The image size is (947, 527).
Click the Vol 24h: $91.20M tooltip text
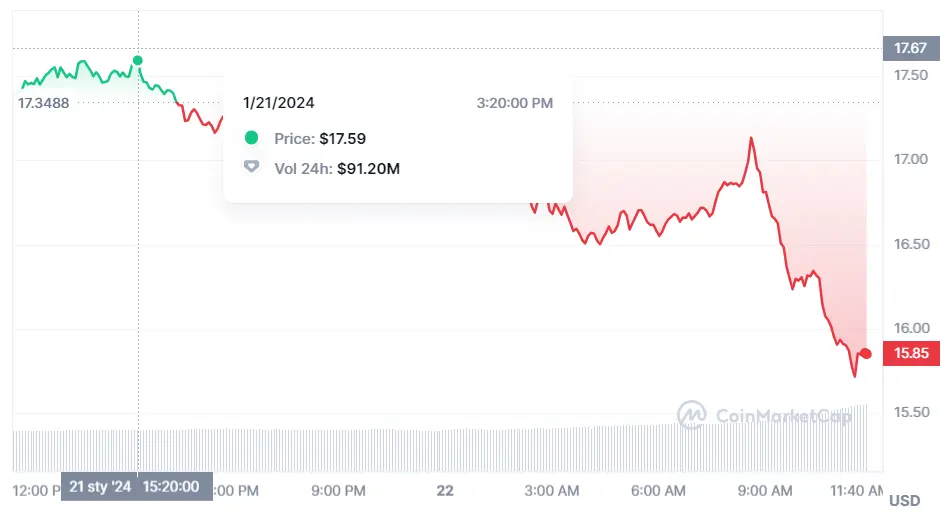click(337, 169)
